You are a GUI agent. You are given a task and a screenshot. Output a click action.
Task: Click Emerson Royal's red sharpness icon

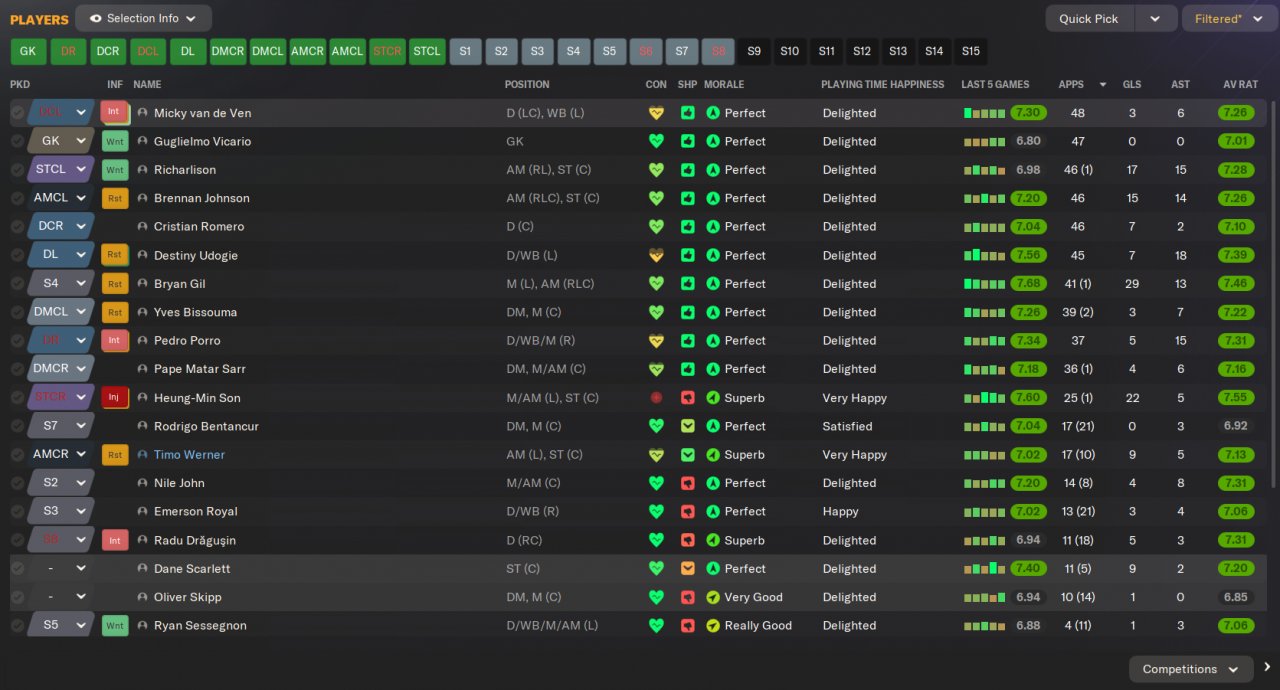[687, 511]
